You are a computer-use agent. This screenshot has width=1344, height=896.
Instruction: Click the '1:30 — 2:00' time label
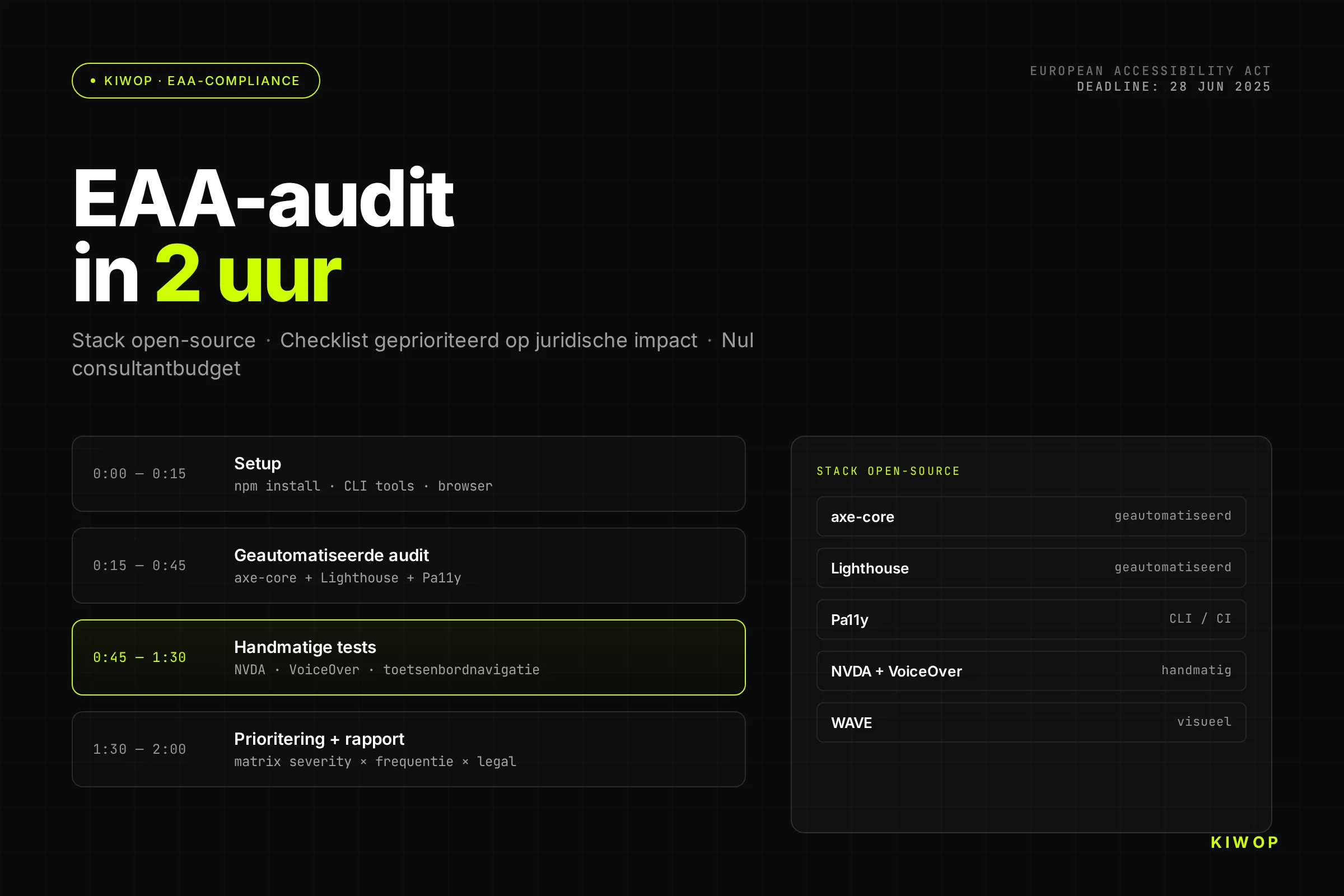pos(139,749)
